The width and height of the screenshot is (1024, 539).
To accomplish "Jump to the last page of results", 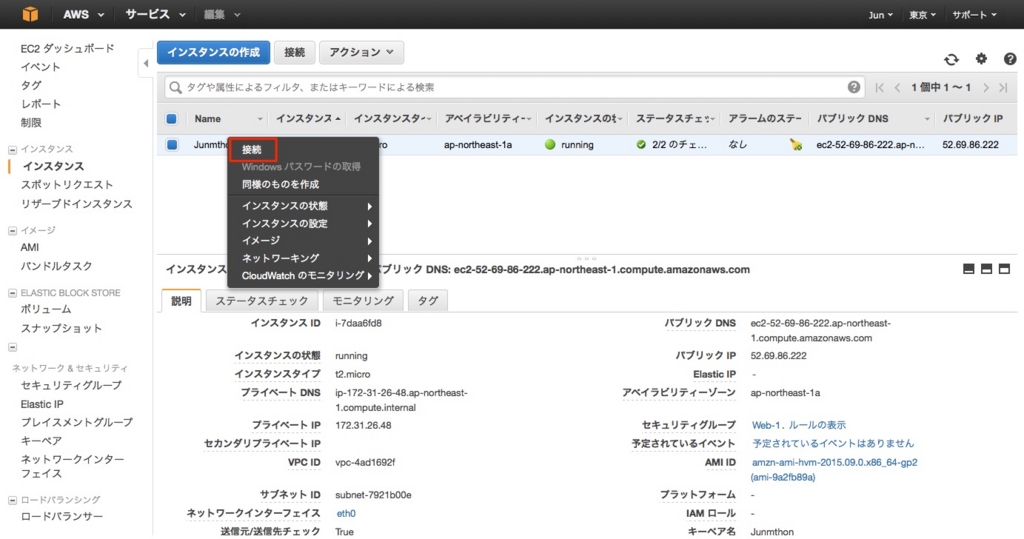I will 1003,88.
